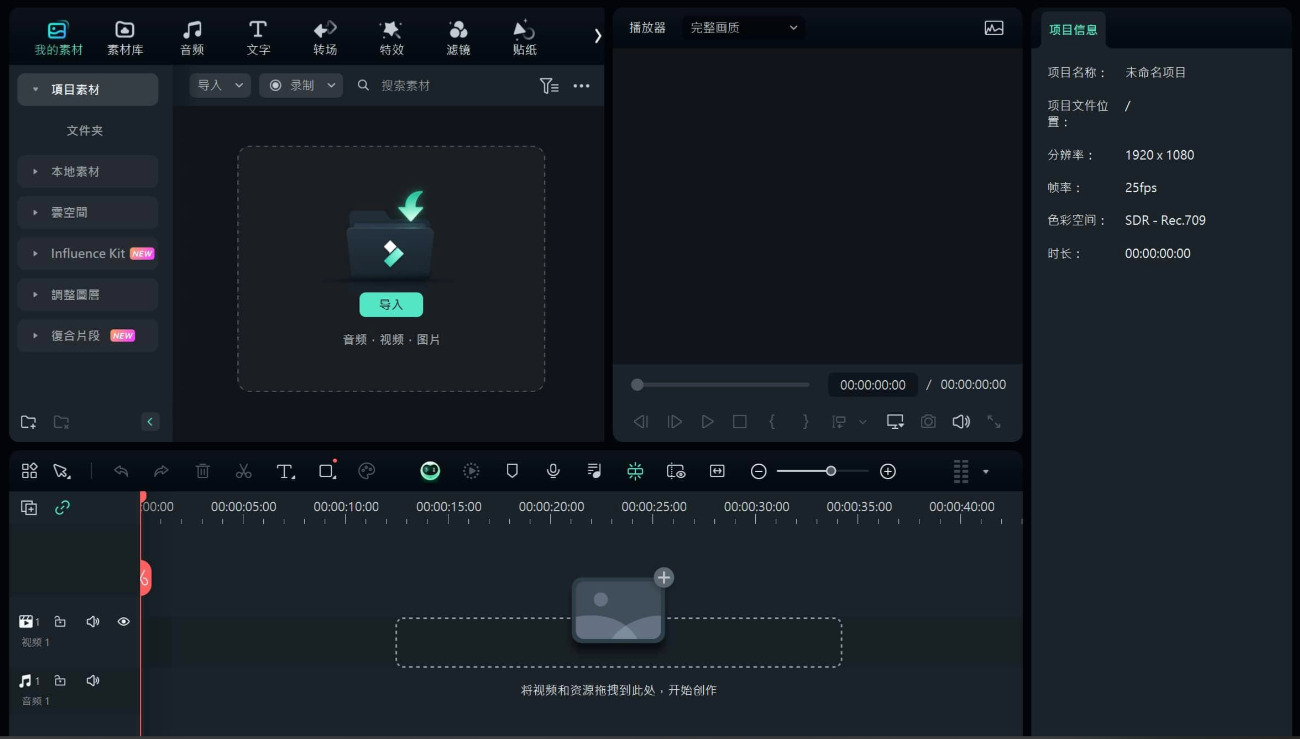Take a snapshot with the camera icon
The height and width of the screenshot is (739, 1300).
pos(928,422)
